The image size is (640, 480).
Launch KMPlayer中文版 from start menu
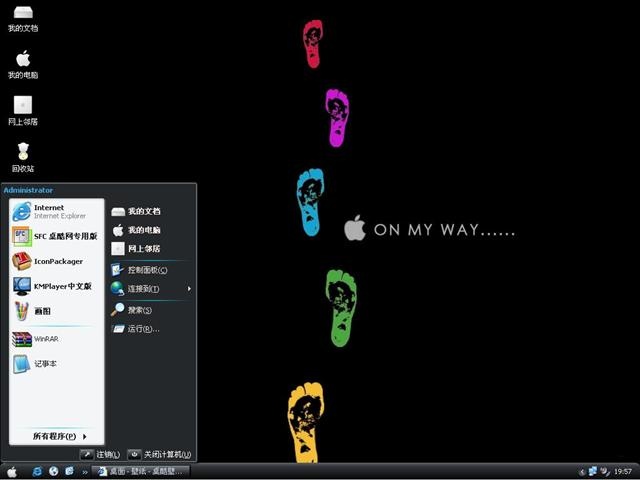tap(56, 286)
